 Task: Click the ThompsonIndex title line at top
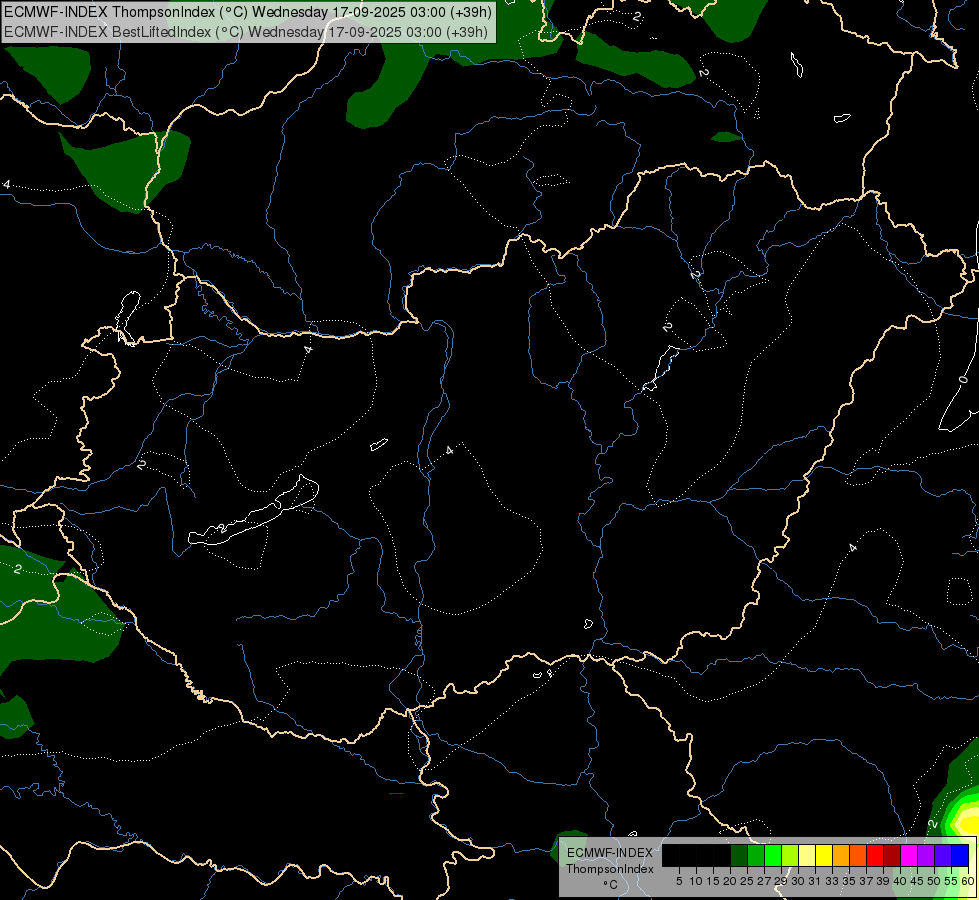(248, 11)
